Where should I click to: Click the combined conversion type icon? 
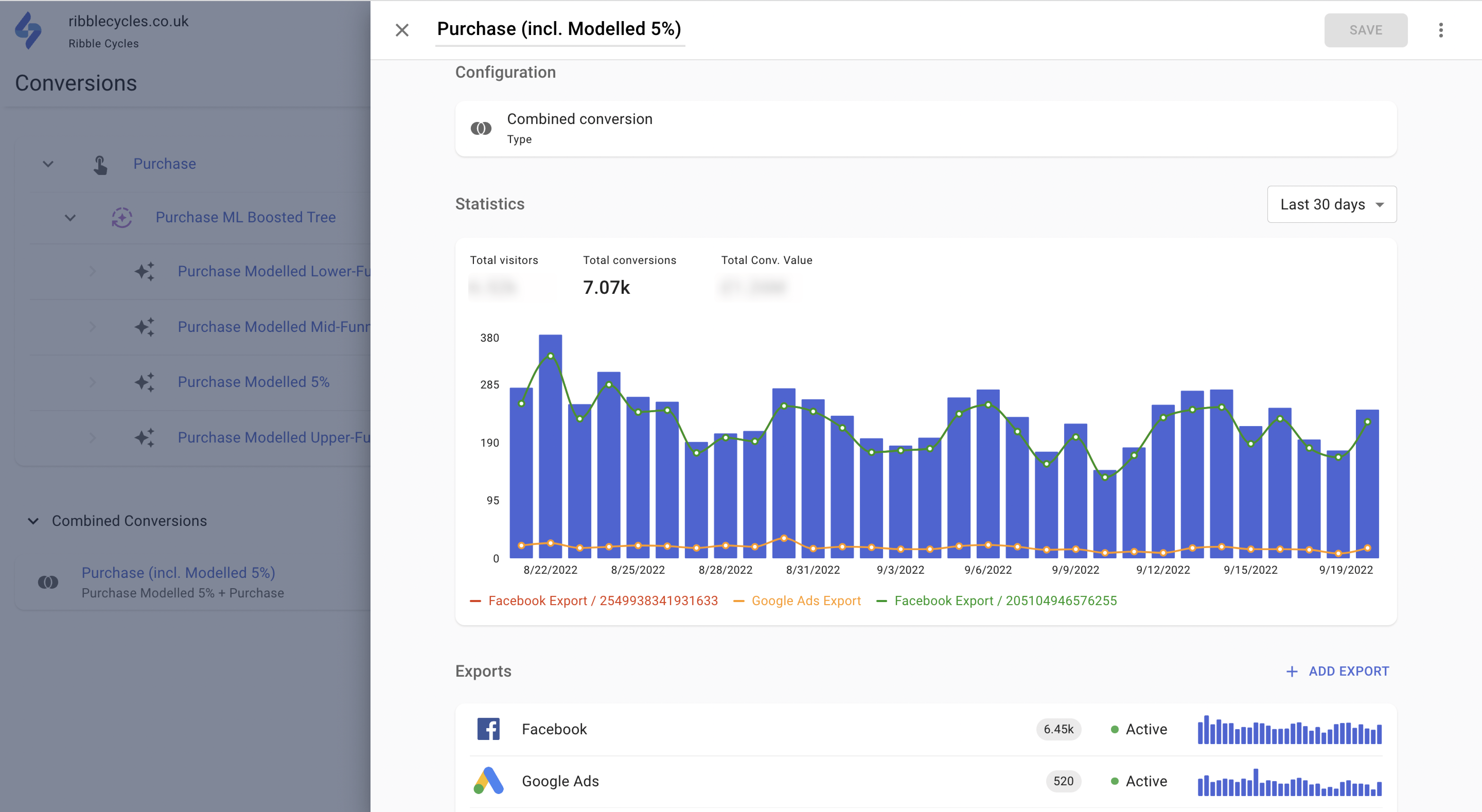[x=481, y=128]
